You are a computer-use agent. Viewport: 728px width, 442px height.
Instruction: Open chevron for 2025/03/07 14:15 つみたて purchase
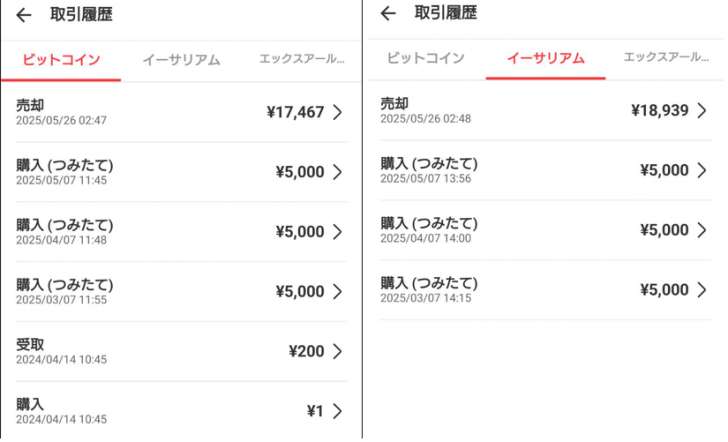[702, 290]
